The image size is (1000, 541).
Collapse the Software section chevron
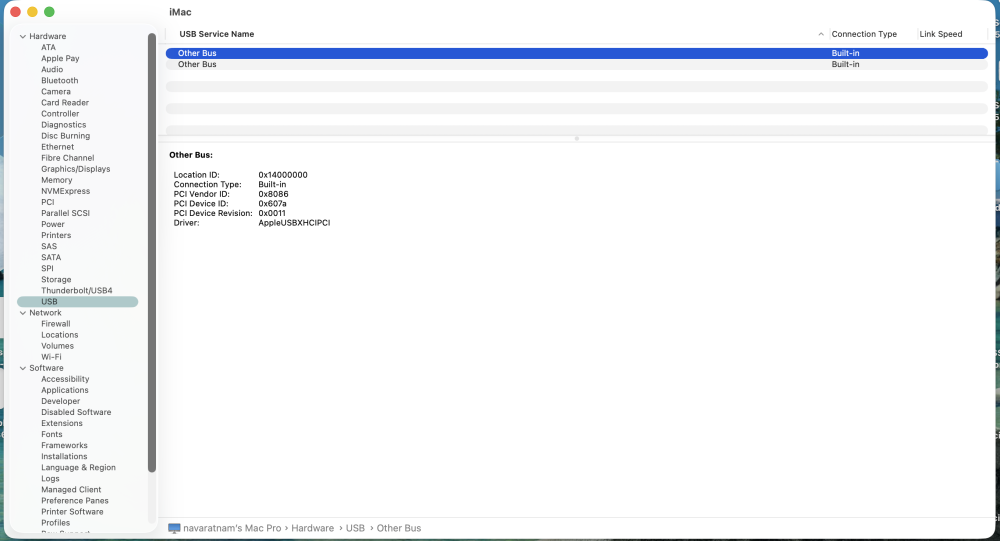click(23, 368)
